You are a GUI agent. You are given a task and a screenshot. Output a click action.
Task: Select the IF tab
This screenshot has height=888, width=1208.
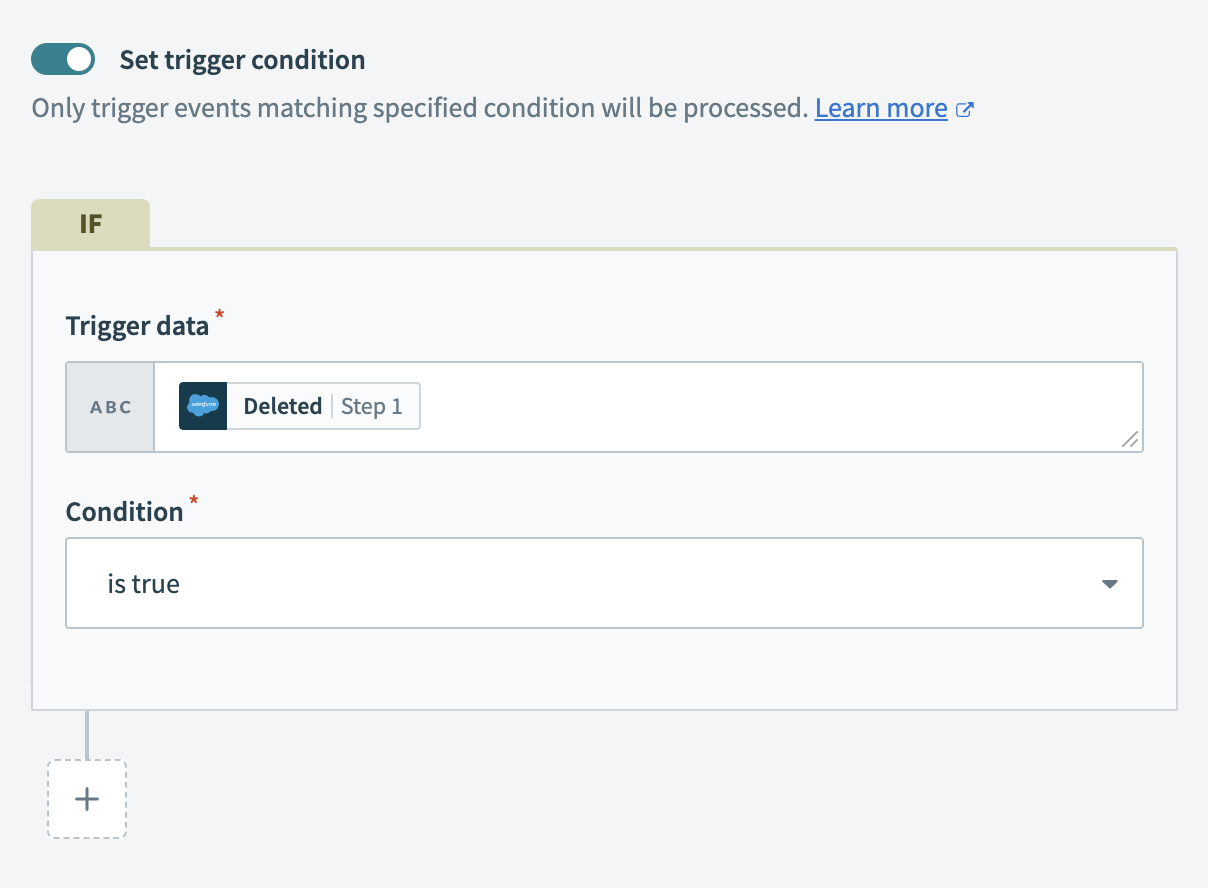pos(91,224)
